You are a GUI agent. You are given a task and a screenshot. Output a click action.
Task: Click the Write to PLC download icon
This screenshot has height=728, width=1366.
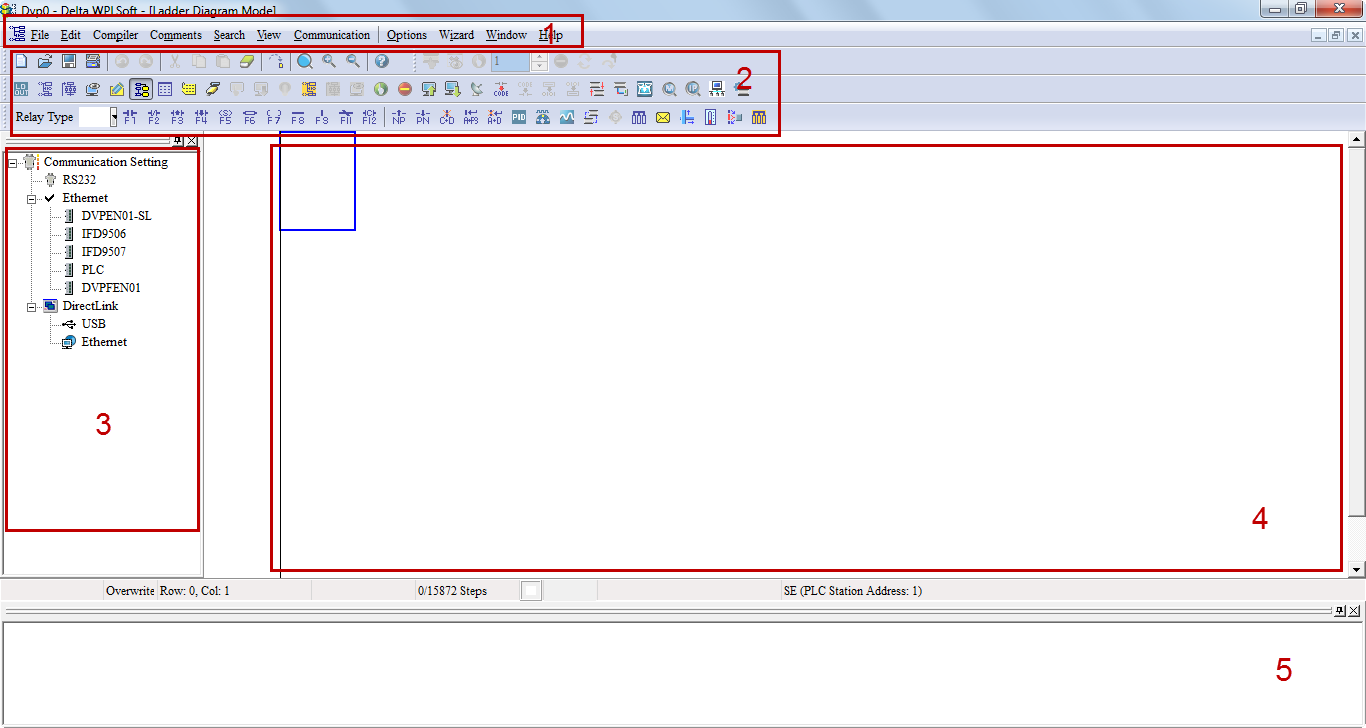[x=453, y=89]
